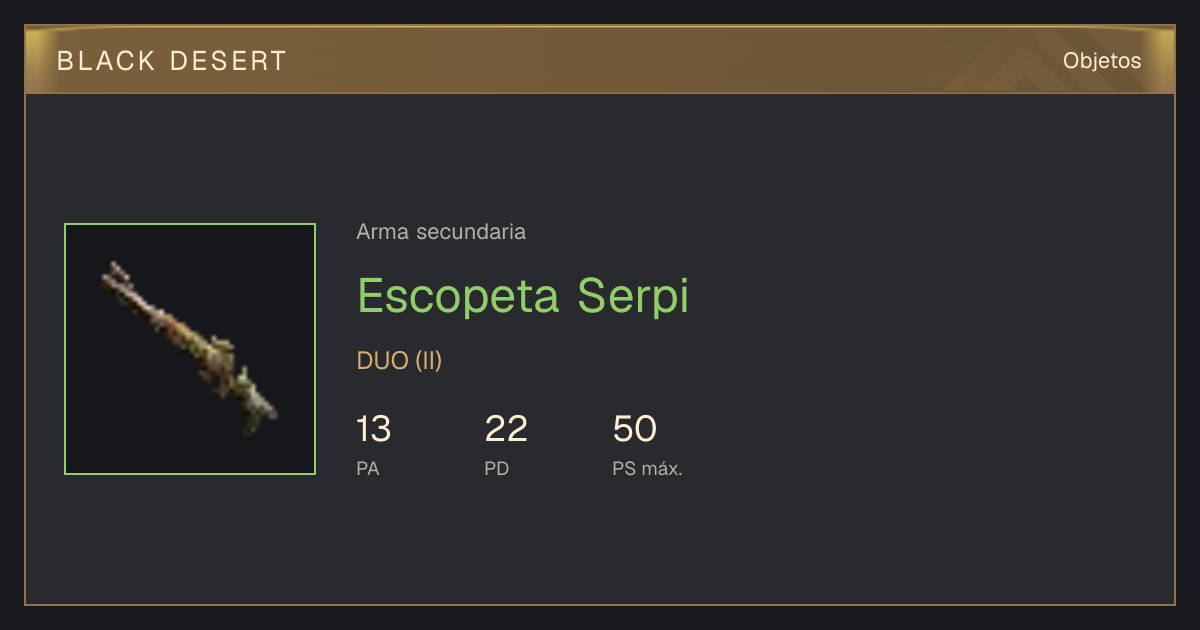Click the Escopeta Serpi shotgun icon
The height and width of the screenshot is (630, 1200).
point(190,348)
